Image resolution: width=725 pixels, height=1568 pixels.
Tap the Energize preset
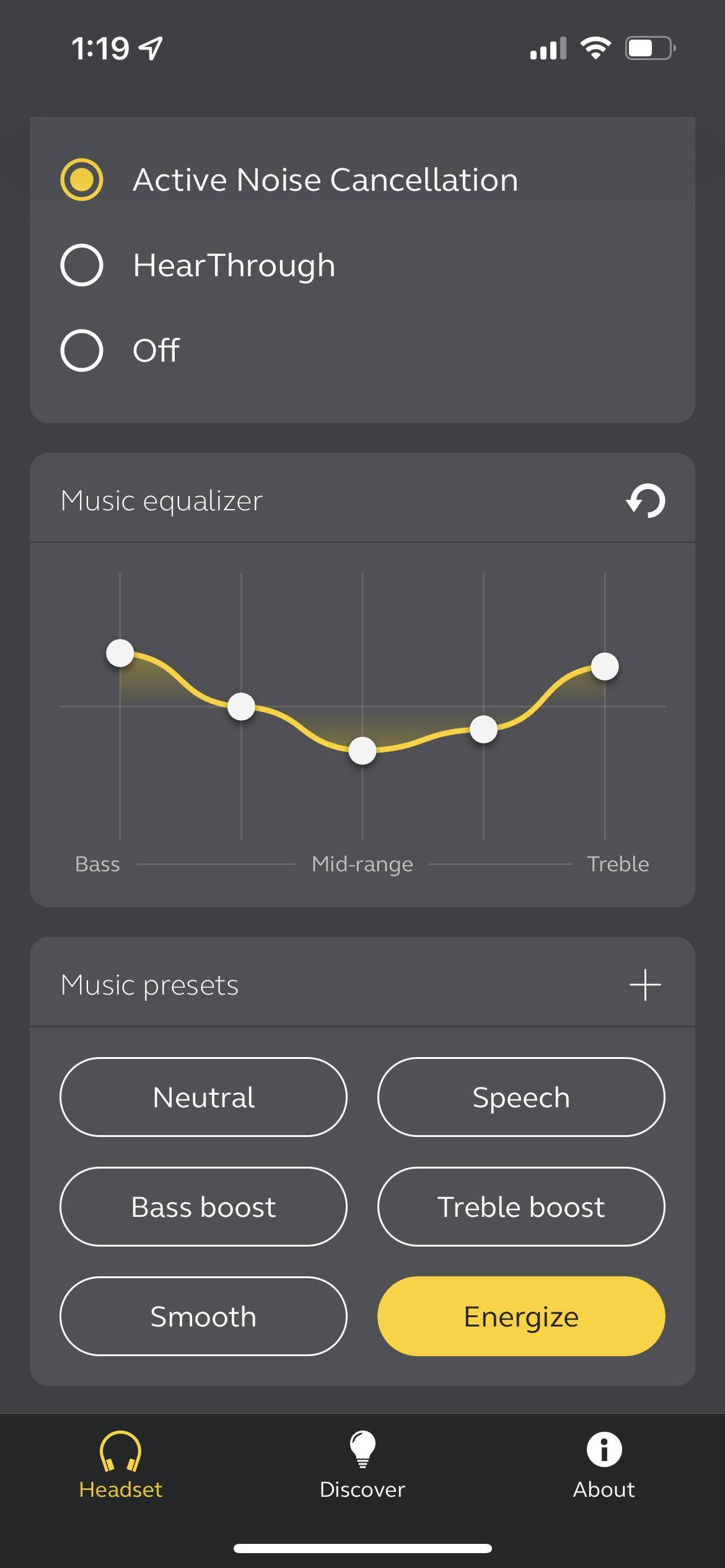pos(521,1317)
